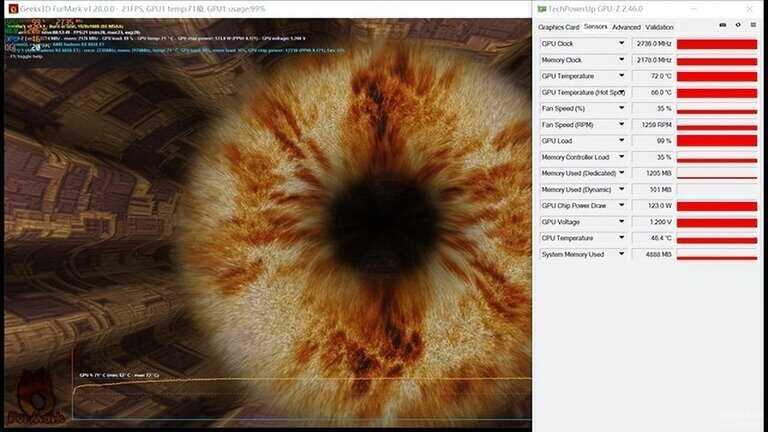Click the GPU Clock value 2736.0 MHz

653,44
